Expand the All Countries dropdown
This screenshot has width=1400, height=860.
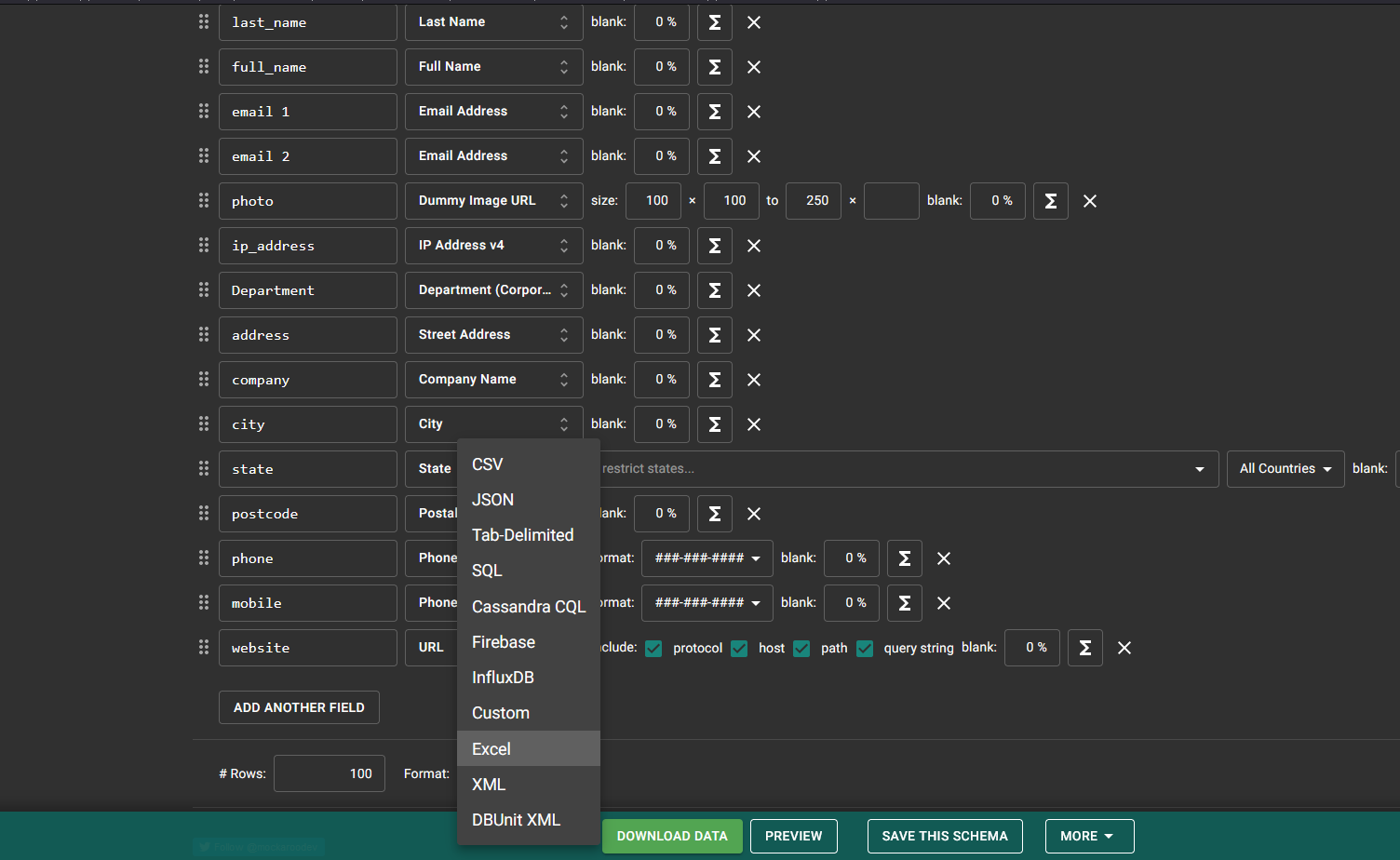click(1286, 469)
